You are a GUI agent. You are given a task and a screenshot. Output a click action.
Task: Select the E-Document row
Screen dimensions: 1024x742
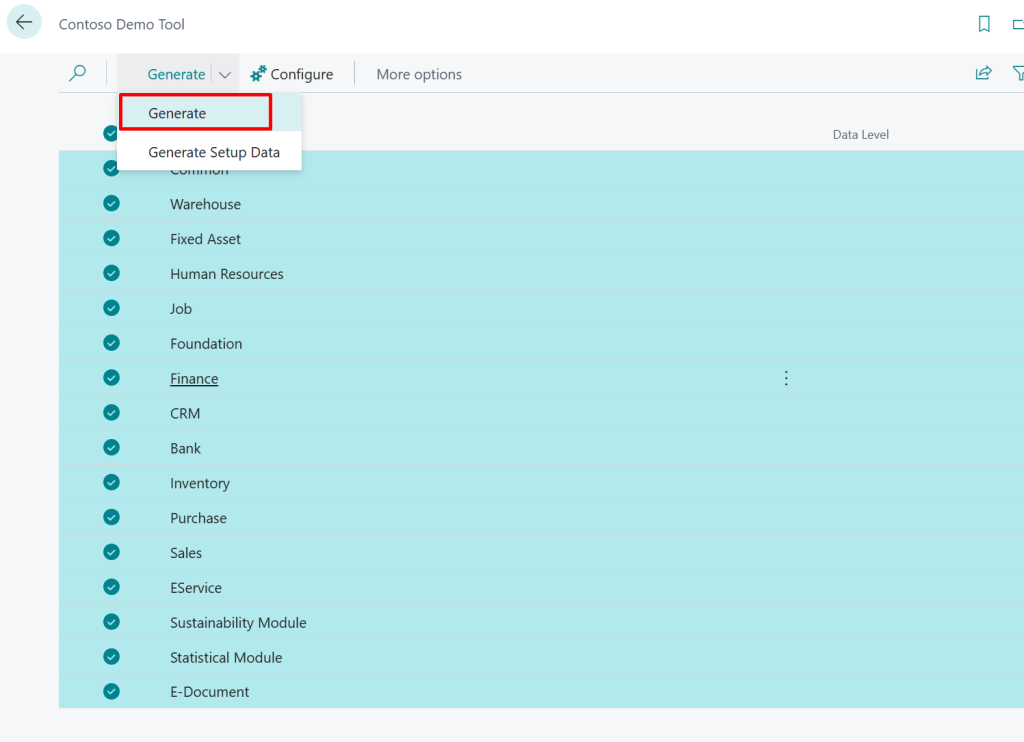211,691
